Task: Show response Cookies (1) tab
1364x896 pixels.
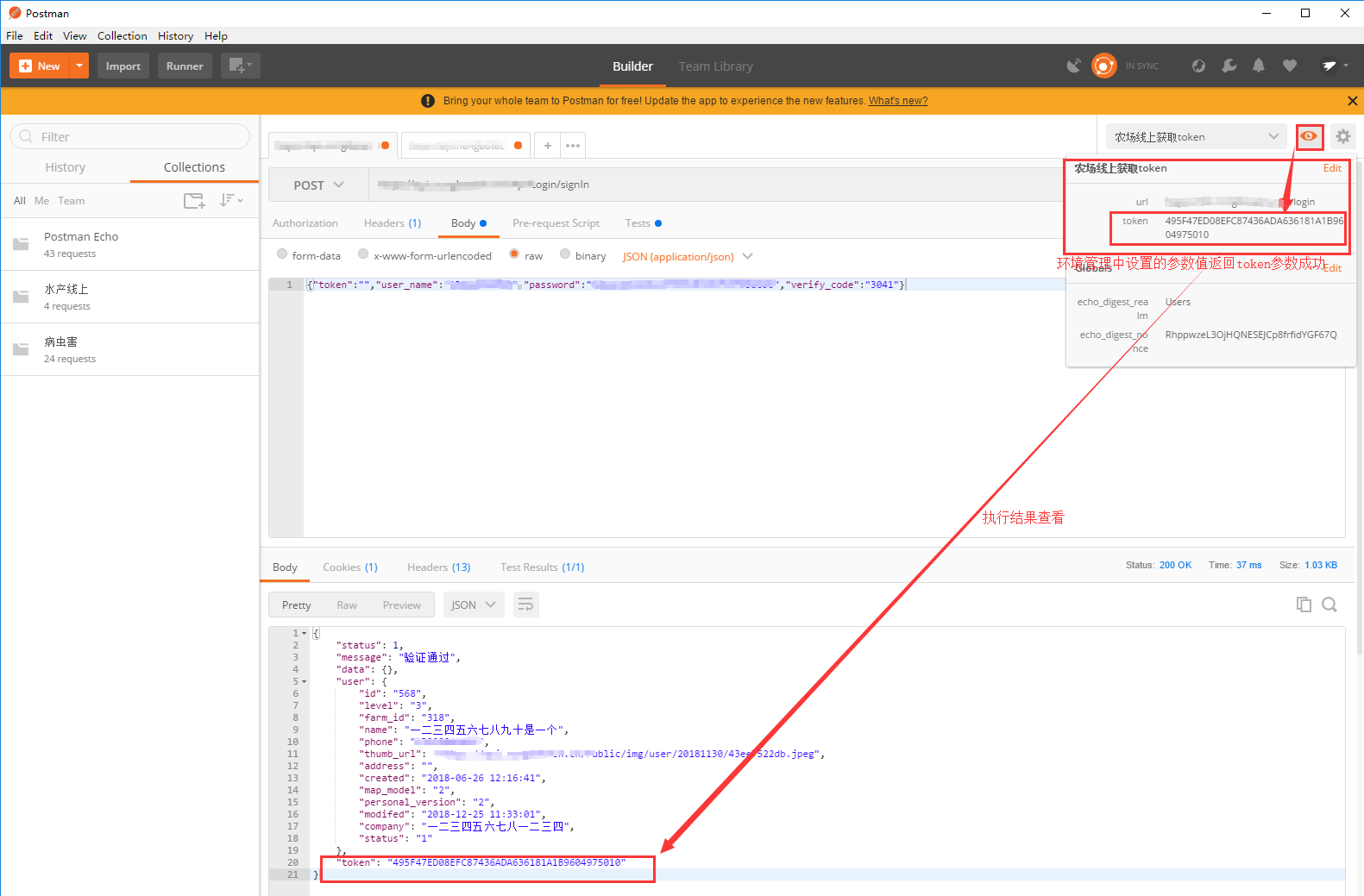Action: 350,567
